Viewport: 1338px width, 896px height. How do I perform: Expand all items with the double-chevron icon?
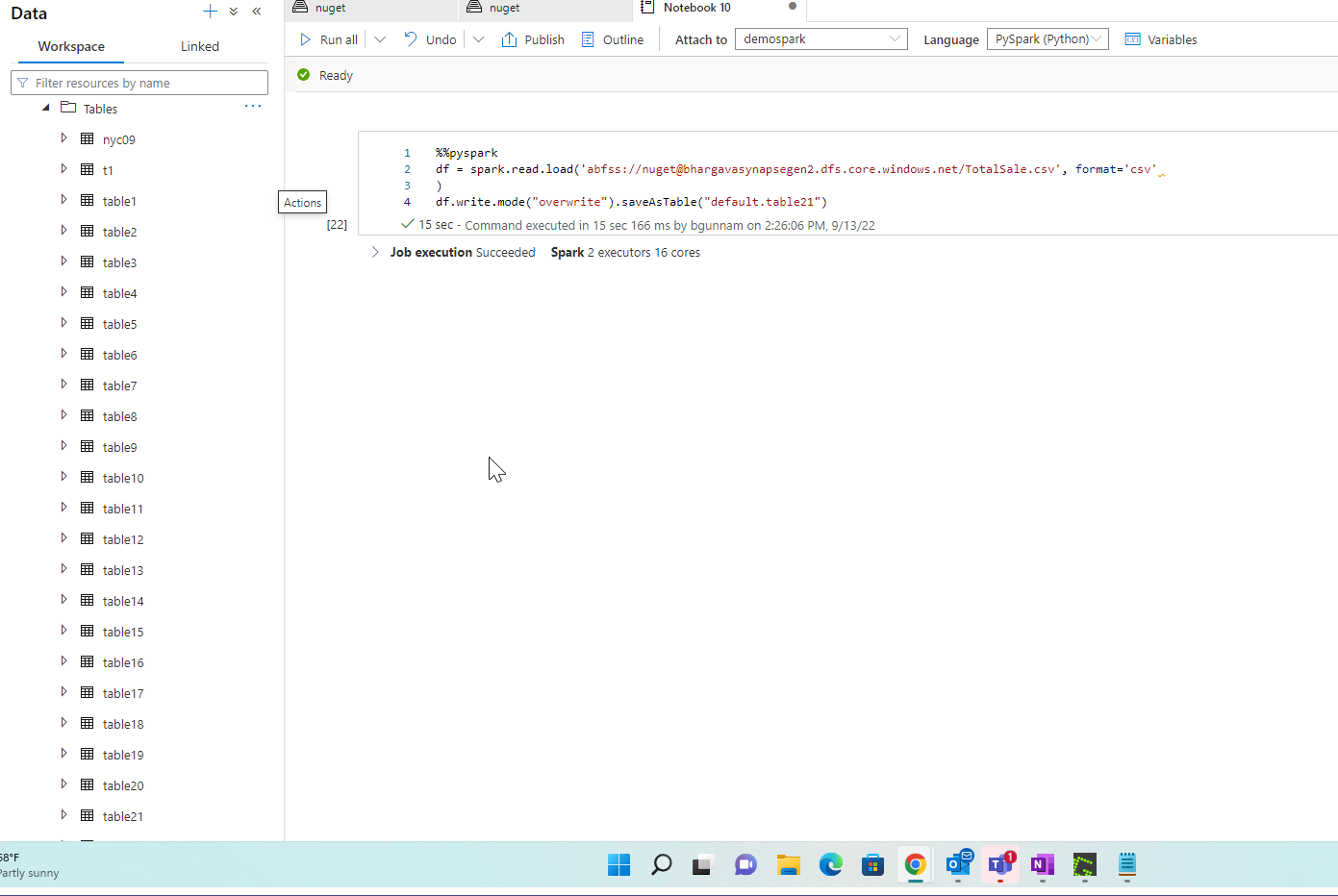tap(234, 12)
